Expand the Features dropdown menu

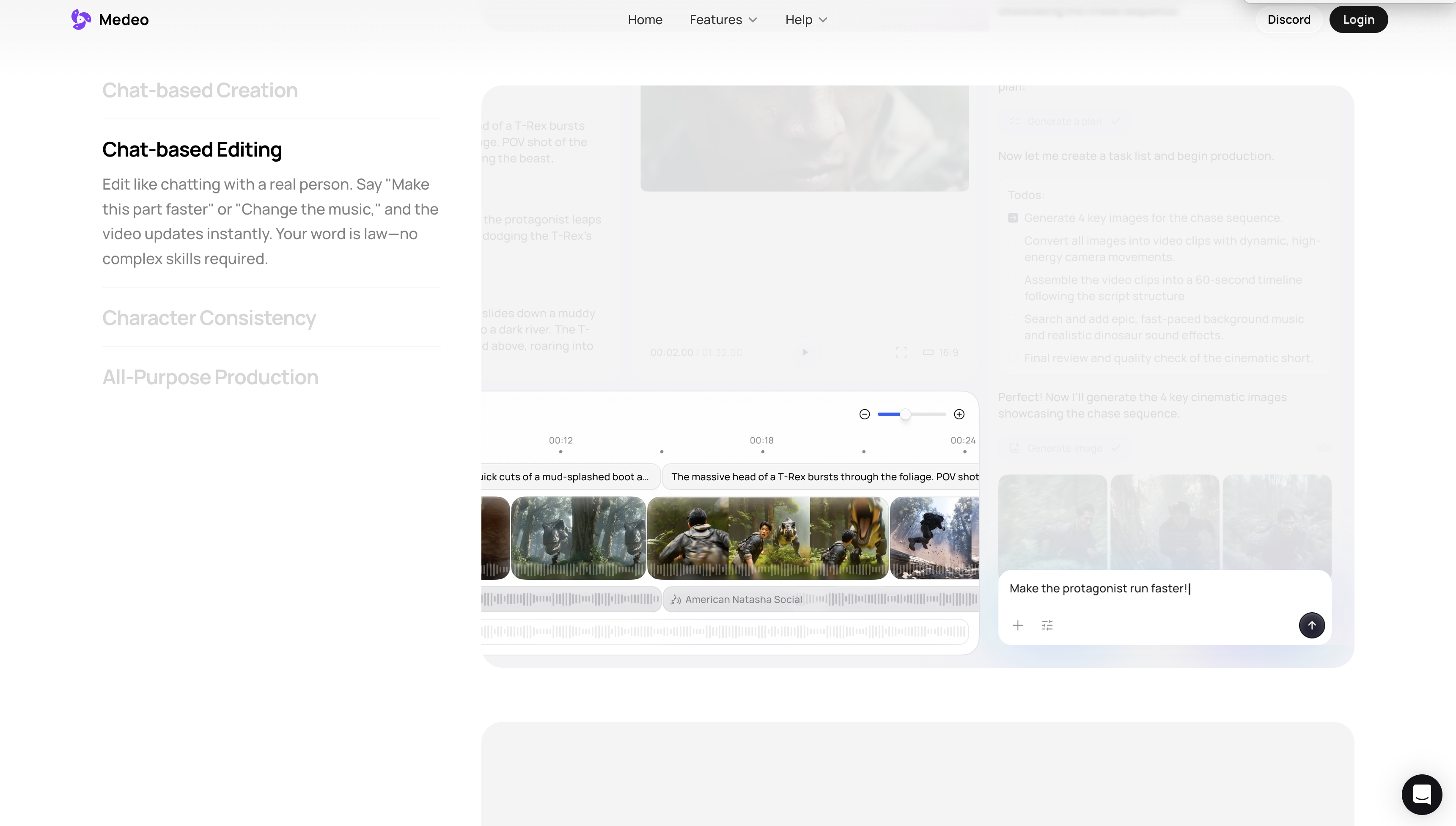click(723, 19)
